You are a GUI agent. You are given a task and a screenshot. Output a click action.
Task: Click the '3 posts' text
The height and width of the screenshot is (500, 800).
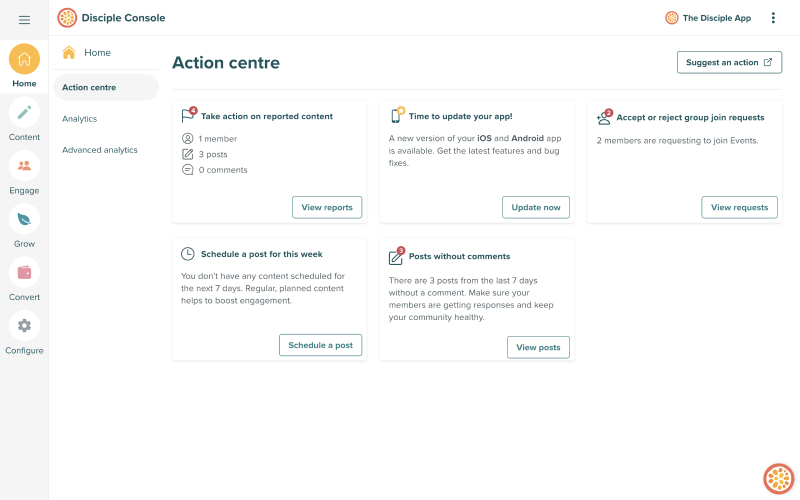point(213,154)
